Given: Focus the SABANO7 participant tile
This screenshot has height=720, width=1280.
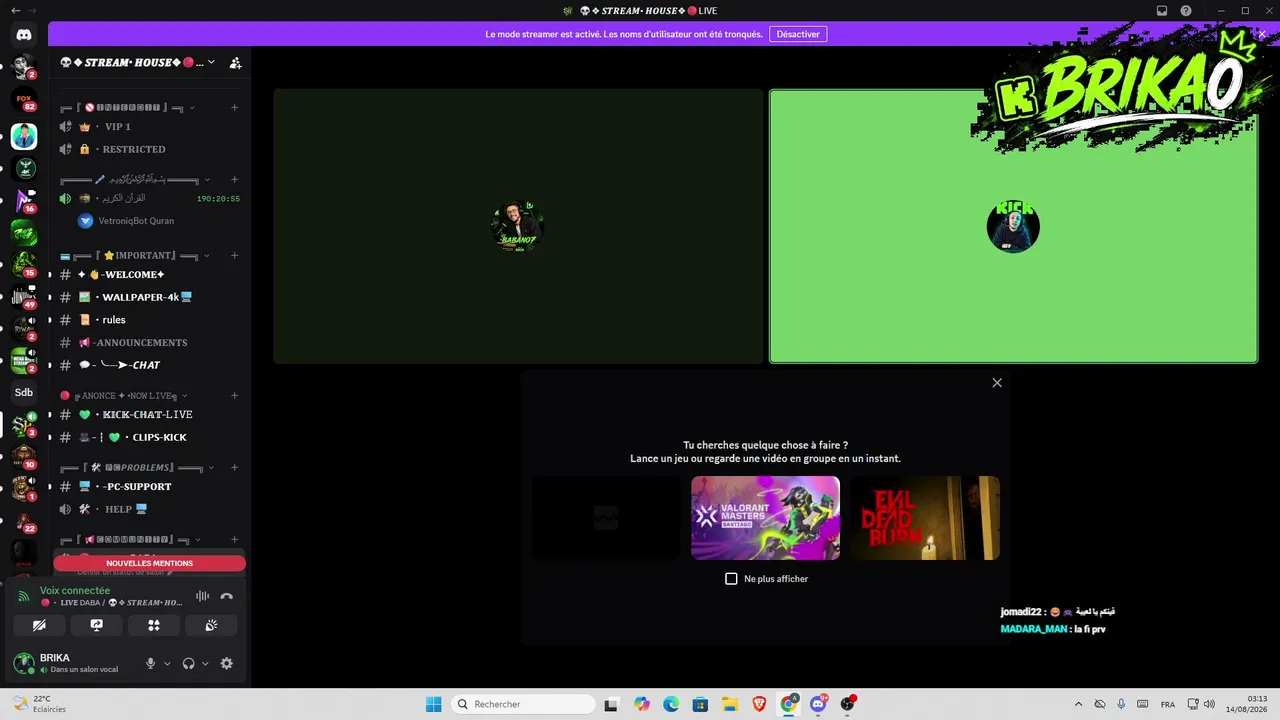Looking at the screenshot, I should click(x=518, y=226).
